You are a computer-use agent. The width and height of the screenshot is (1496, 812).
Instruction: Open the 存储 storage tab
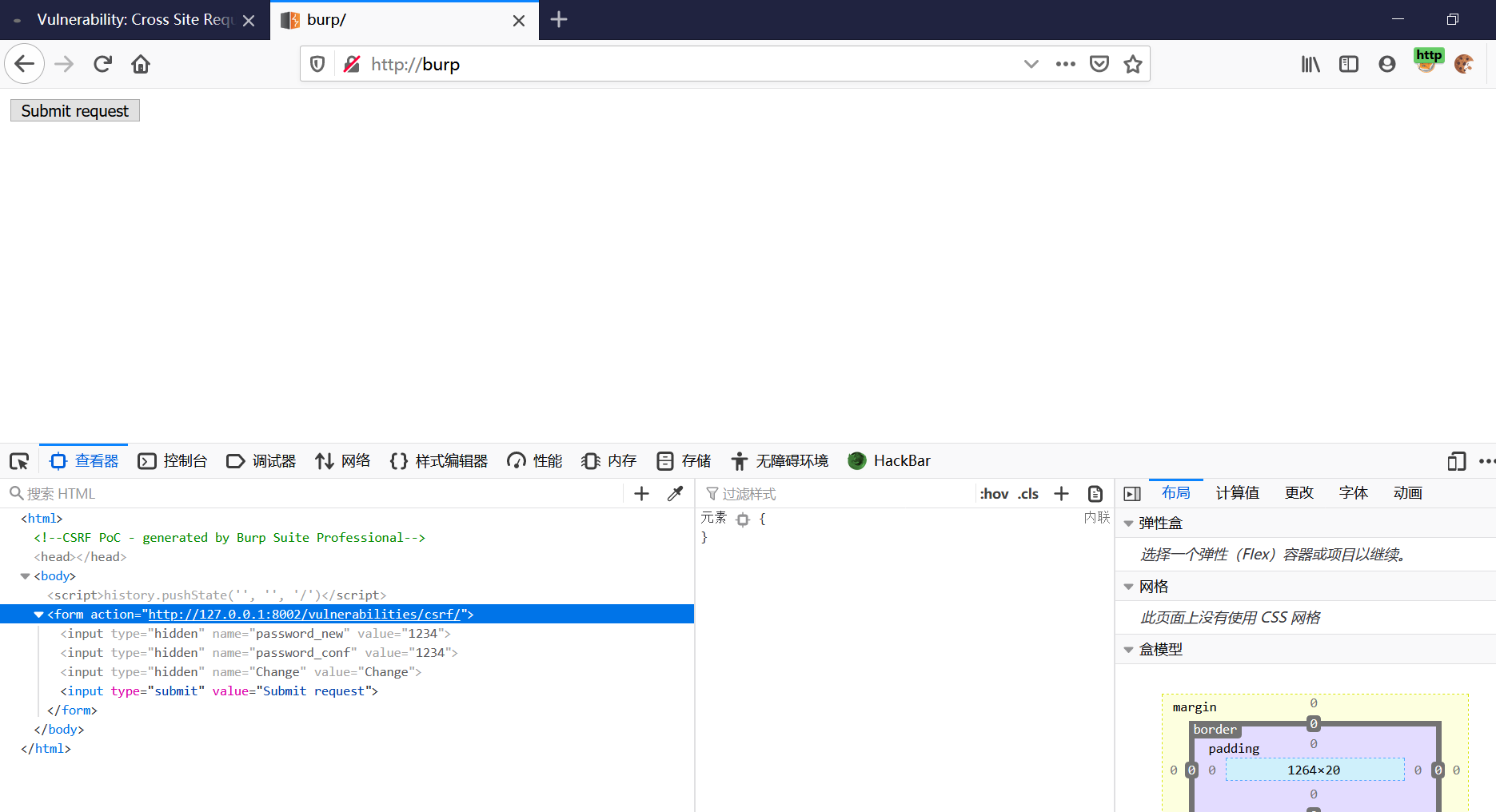684,461
